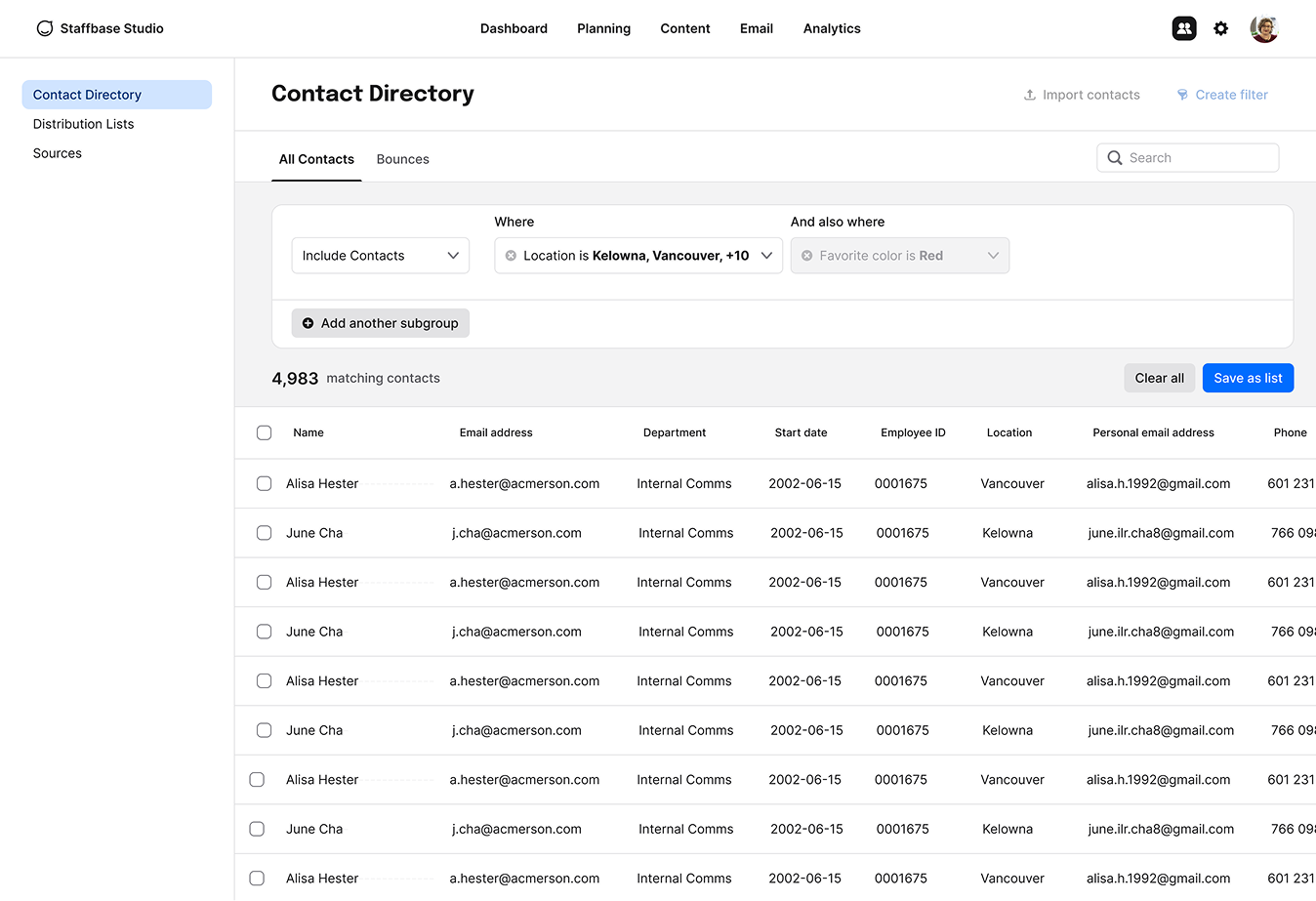
Task: Expand the Favorite color is Red dropdown
Action: pyautogui.click(x=900, y=256)
